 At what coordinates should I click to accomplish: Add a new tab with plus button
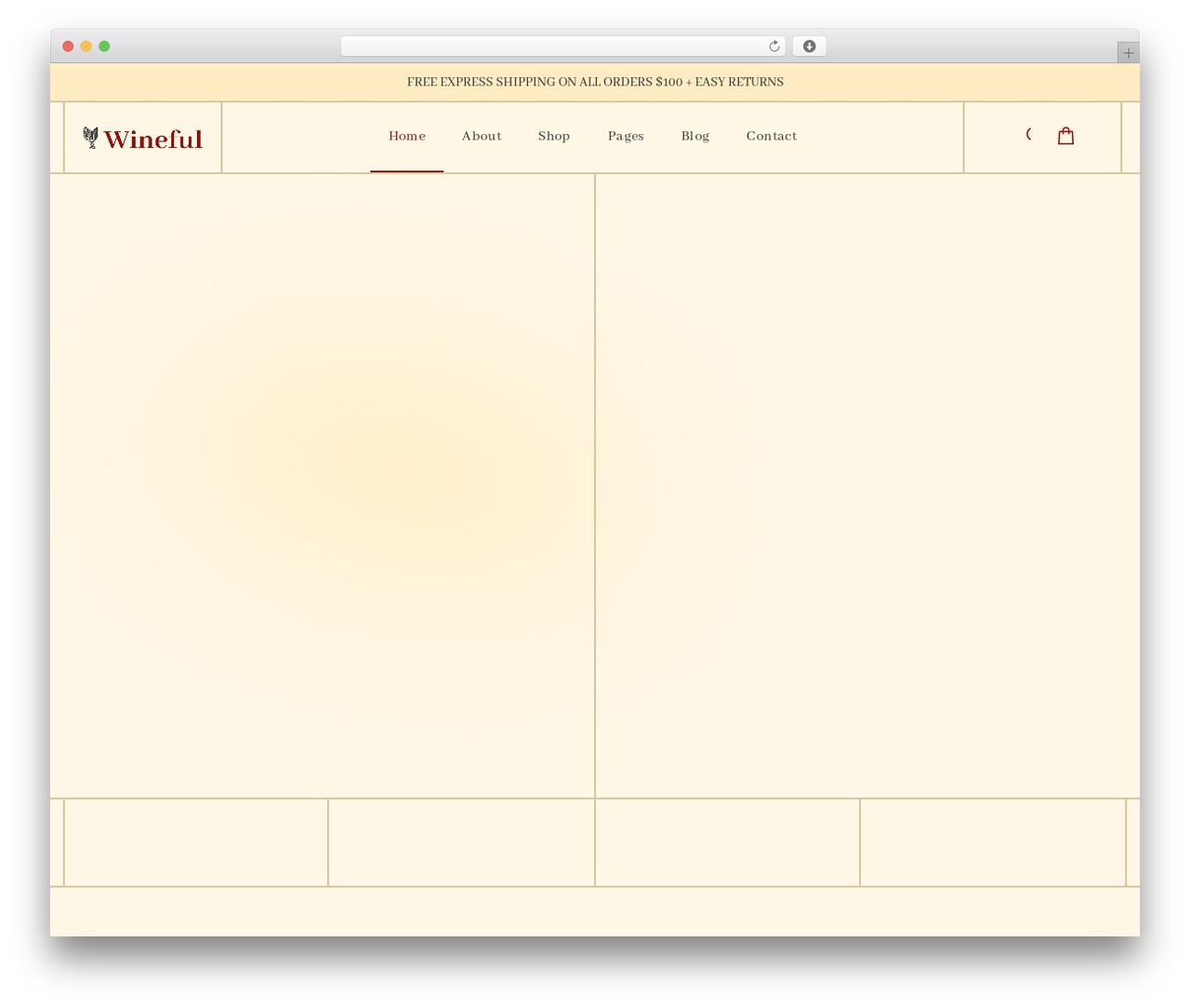point(1128,53)
